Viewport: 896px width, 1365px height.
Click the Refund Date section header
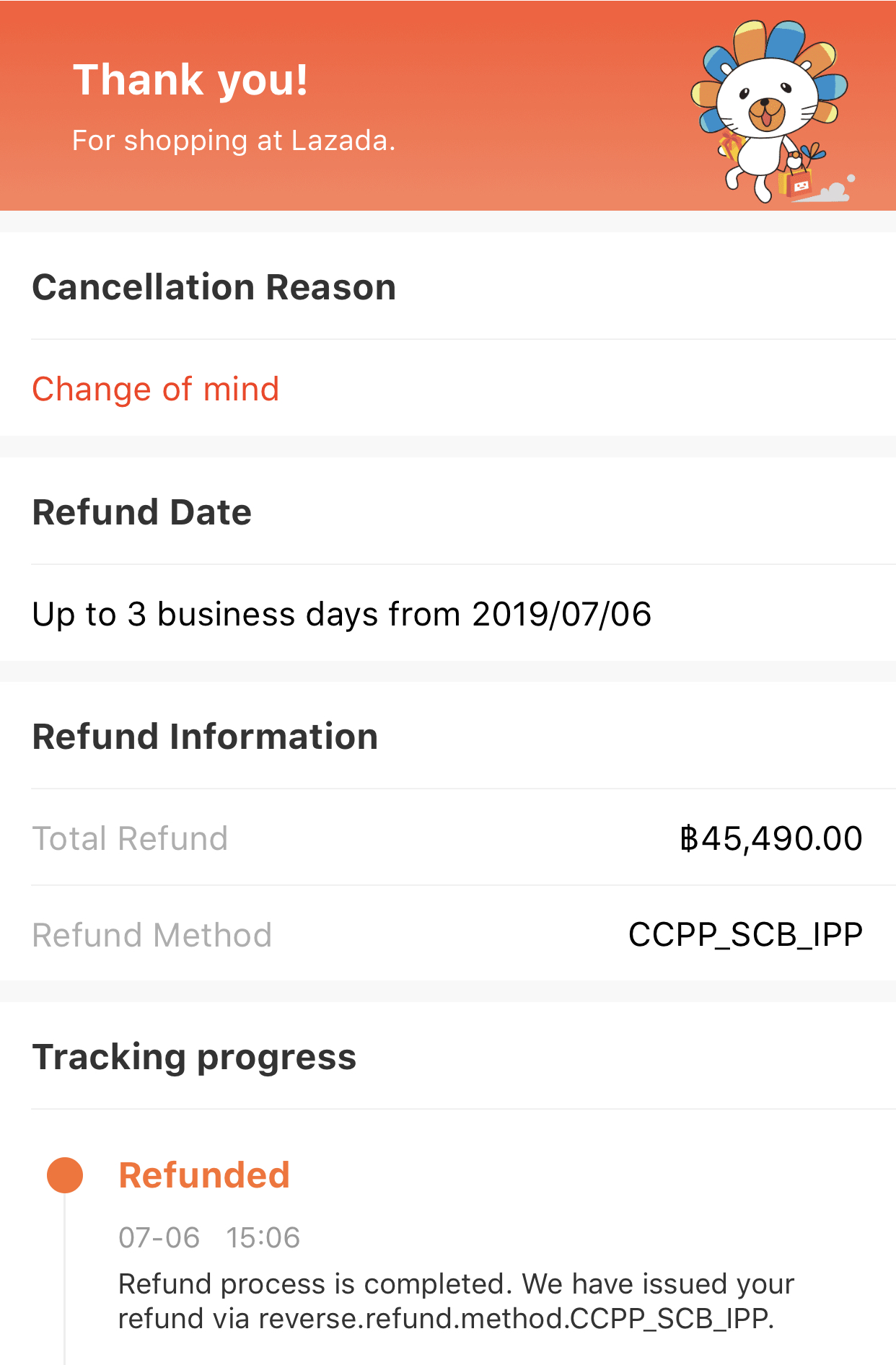pos(142,512)
